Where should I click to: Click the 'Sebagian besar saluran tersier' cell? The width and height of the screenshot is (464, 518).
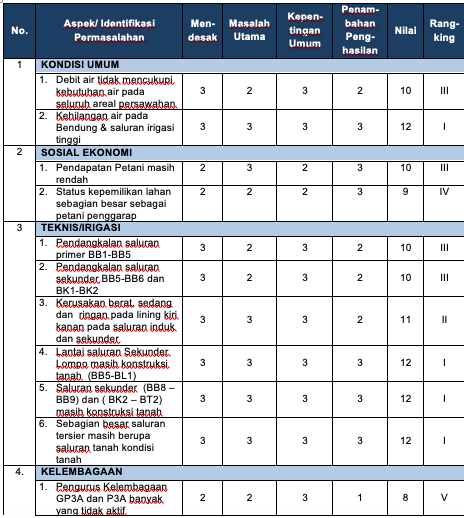point(109,441)
